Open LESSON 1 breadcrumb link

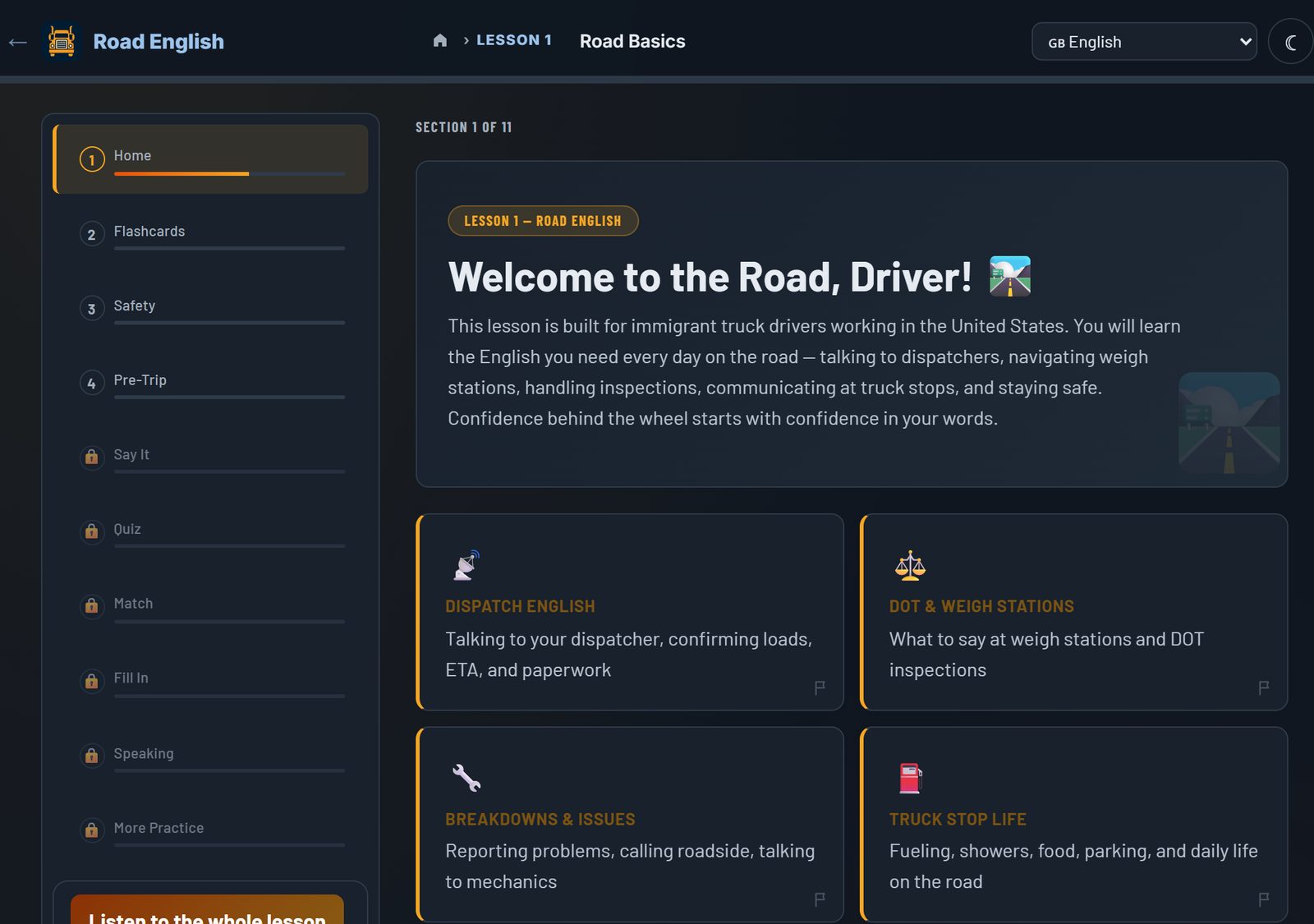point(514,40)
